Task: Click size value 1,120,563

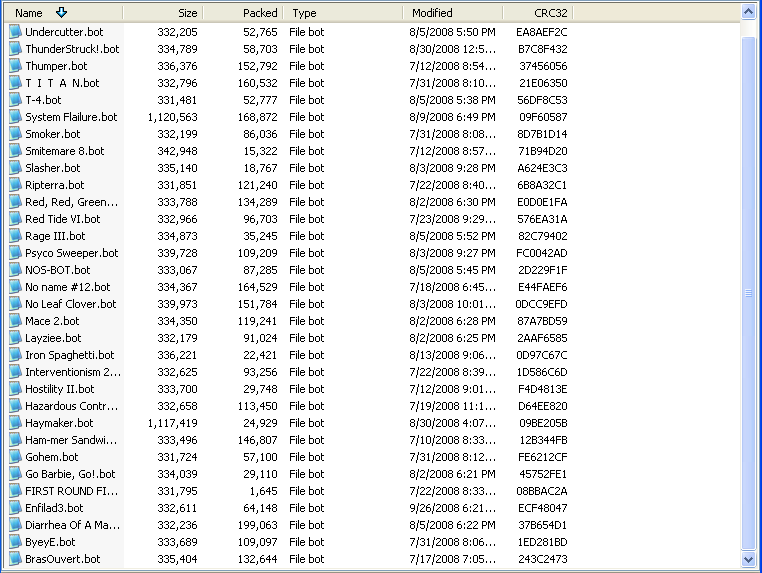Action: pyautogui.click(x=173, y=117)
